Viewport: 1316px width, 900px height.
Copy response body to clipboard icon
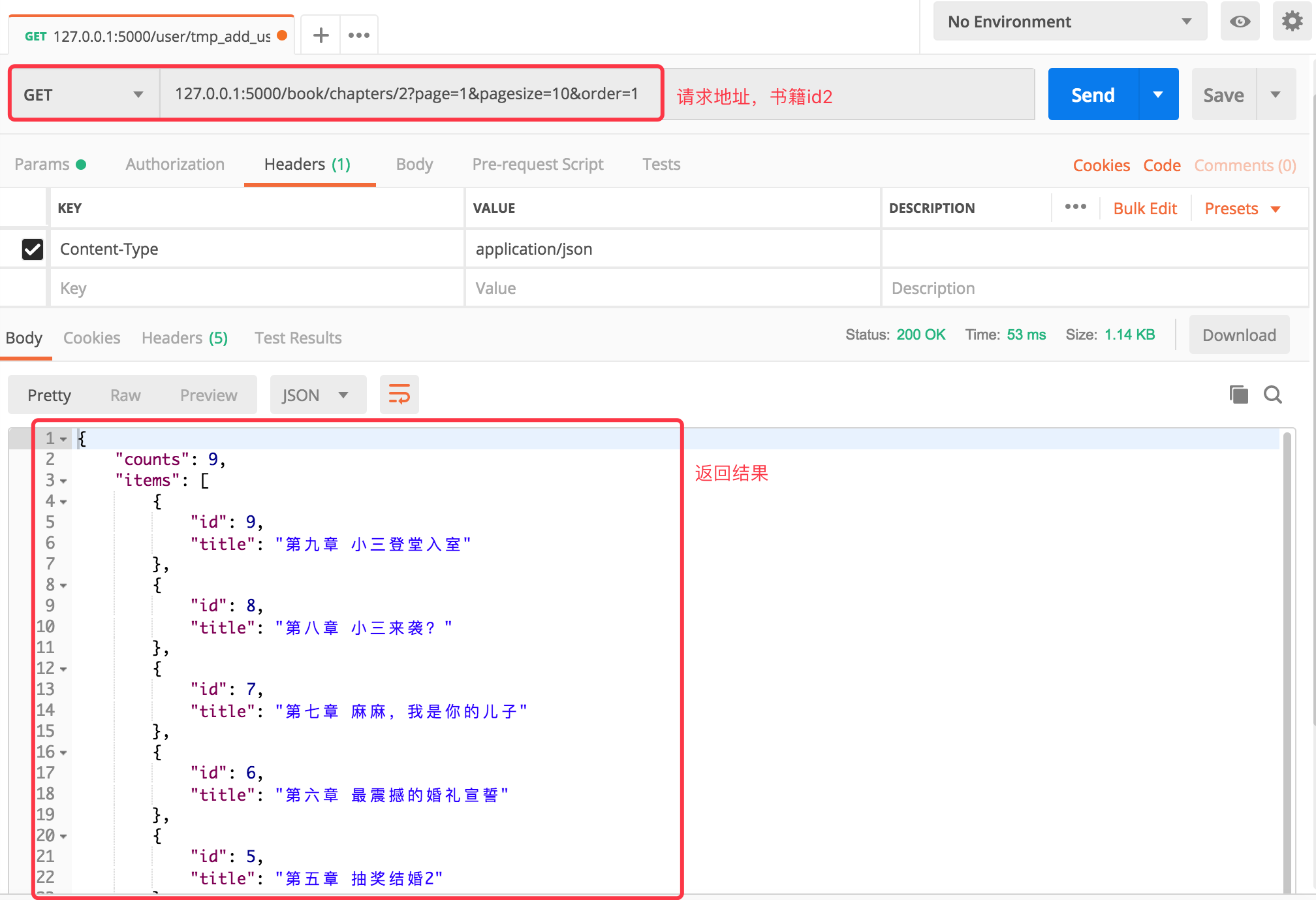pos(1238,394)
